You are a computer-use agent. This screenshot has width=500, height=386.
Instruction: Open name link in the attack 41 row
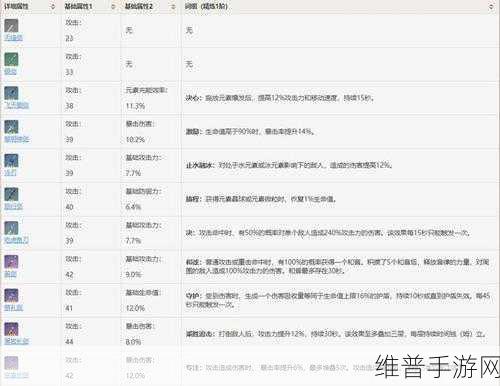pyautogui.click(x=13, y=307)
